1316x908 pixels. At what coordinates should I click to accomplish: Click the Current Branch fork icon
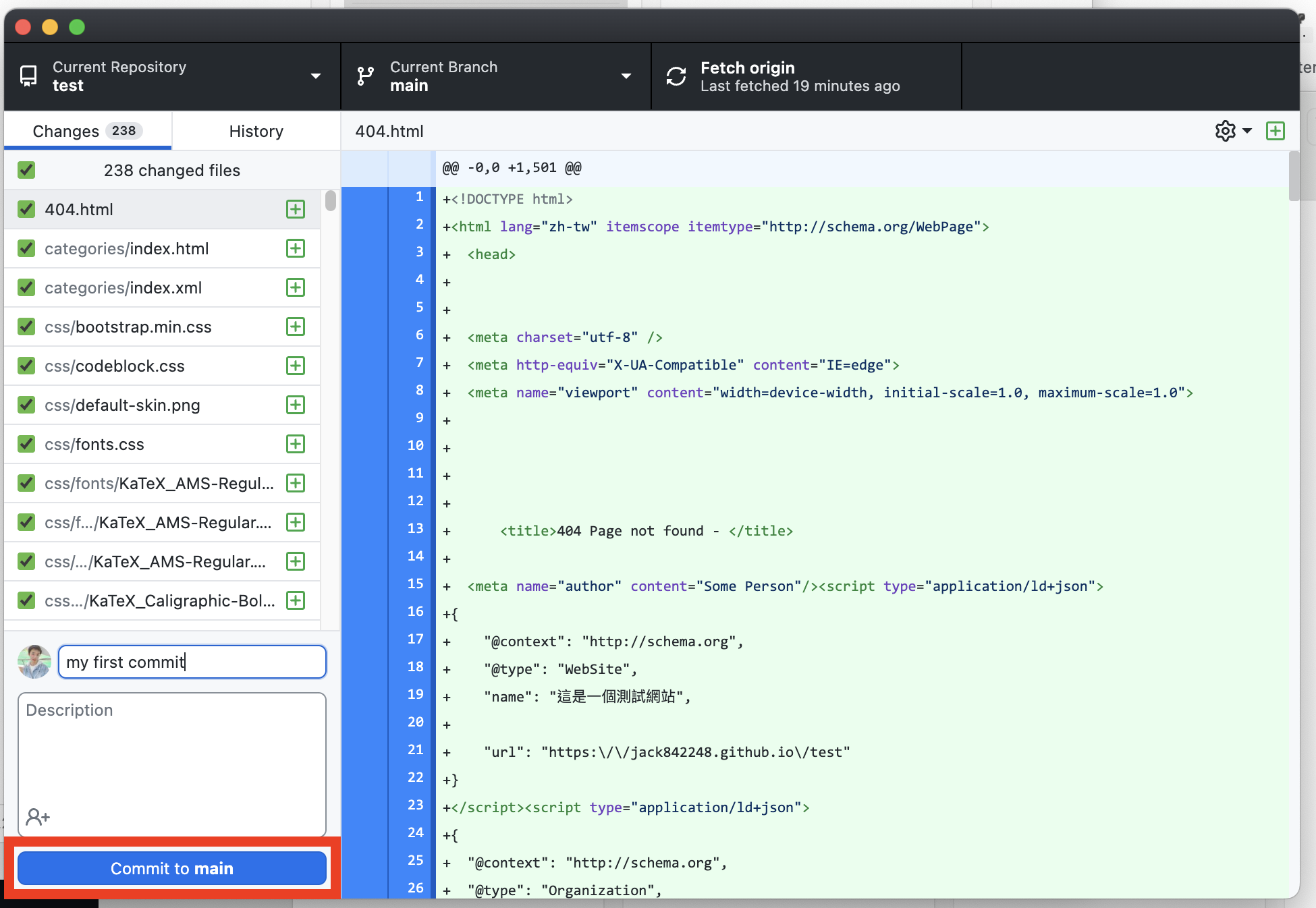[x=368, y=77]
